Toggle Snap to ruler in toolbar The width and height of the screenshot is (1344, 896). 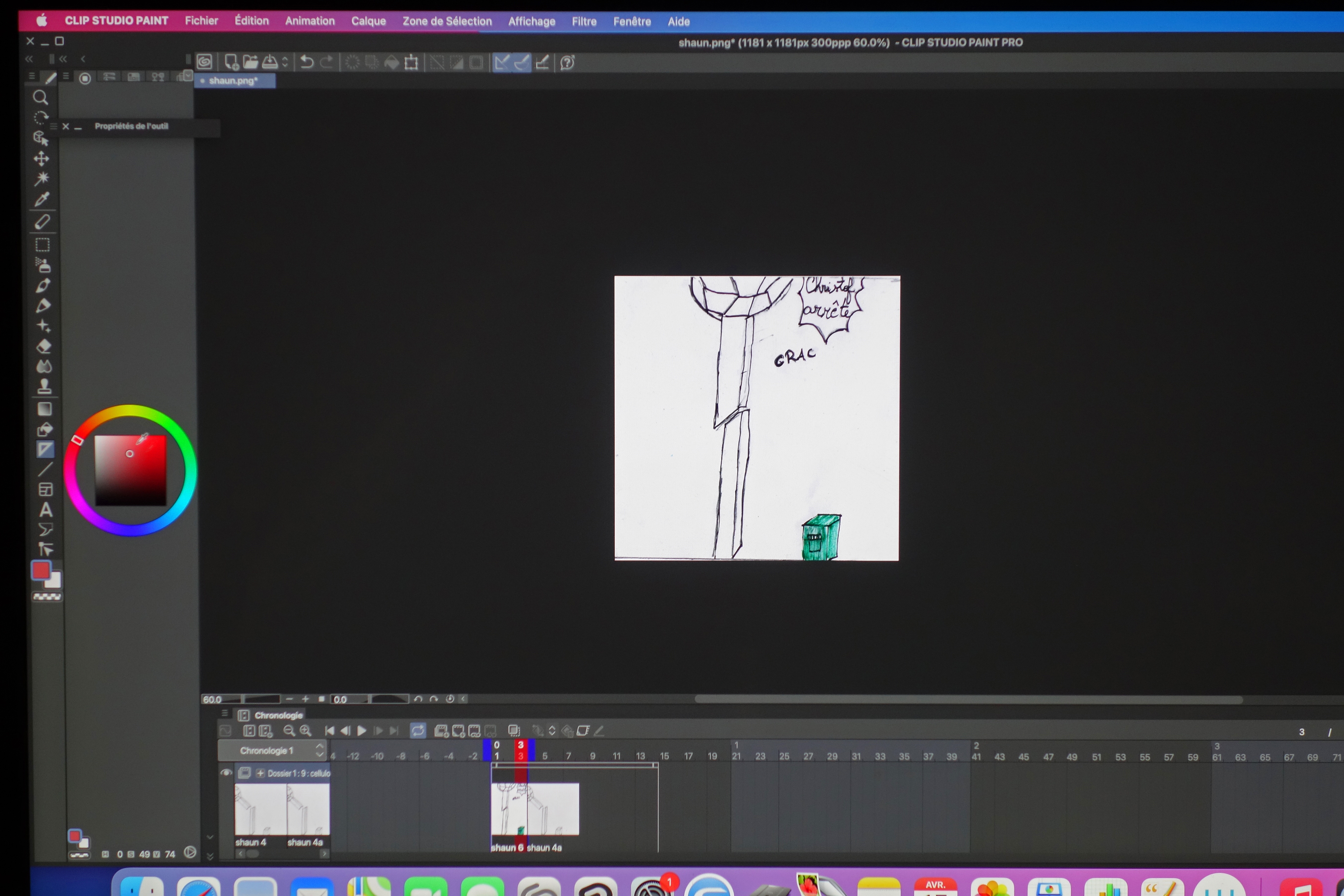(502, 62)
